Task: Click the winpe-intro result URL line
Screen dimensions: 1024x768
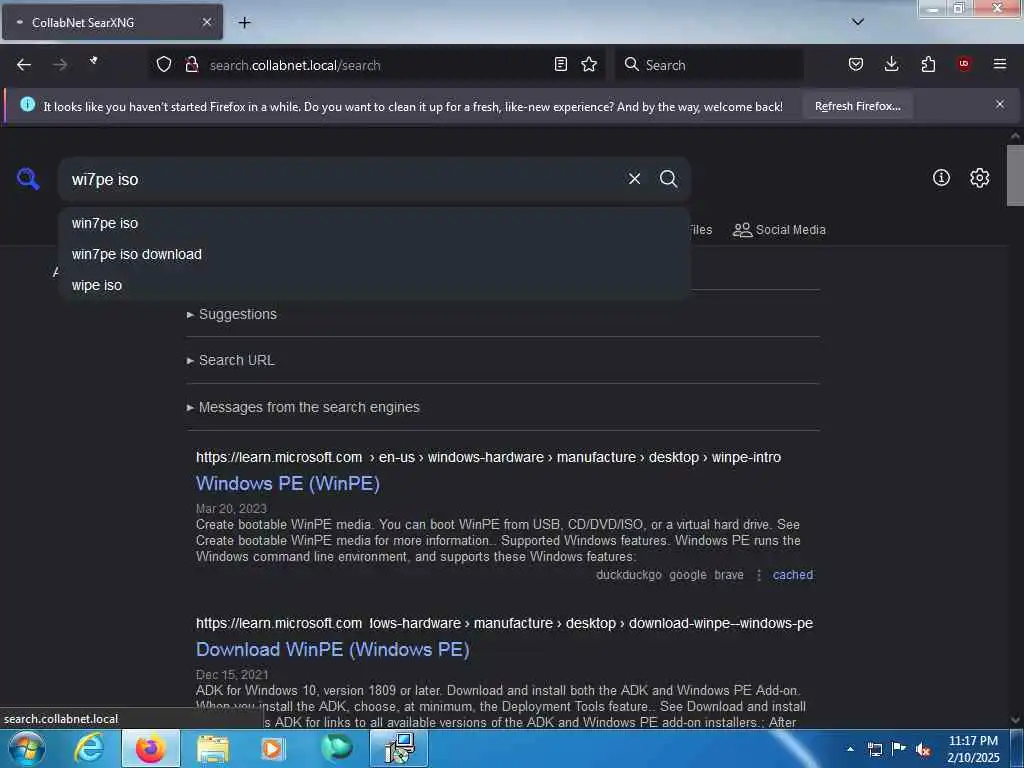Action: 488,457
